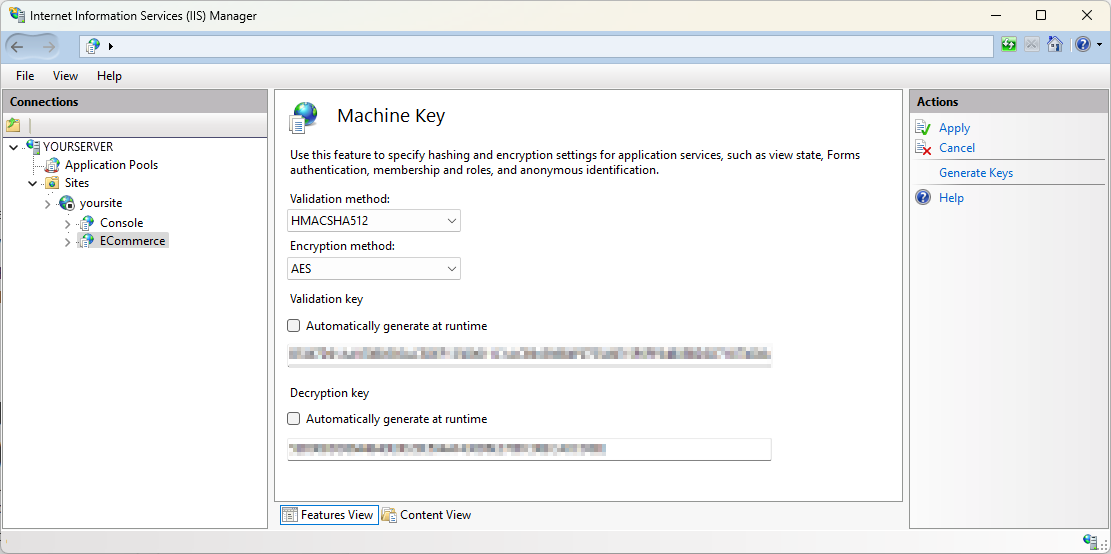Maximize the IIS Manager window
Viewport: 1111px width, 554px height.
[1041, 16]
